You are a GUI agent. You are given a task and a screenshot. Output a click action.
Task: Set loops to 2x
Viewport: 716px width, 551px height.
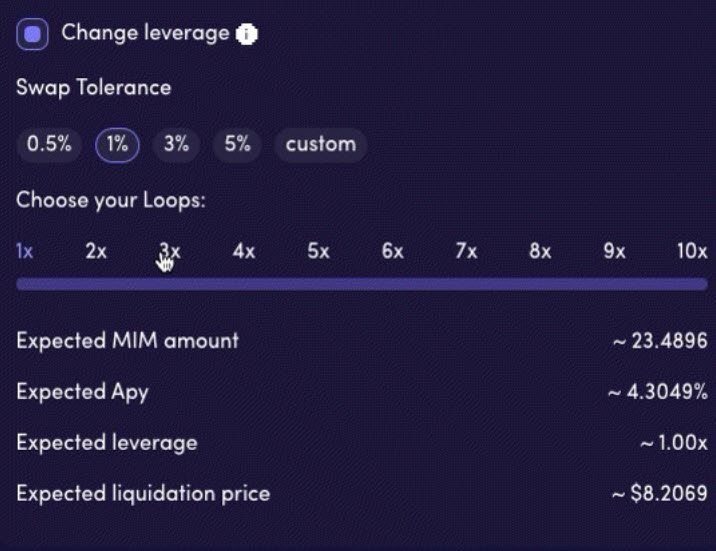(96, 251)
